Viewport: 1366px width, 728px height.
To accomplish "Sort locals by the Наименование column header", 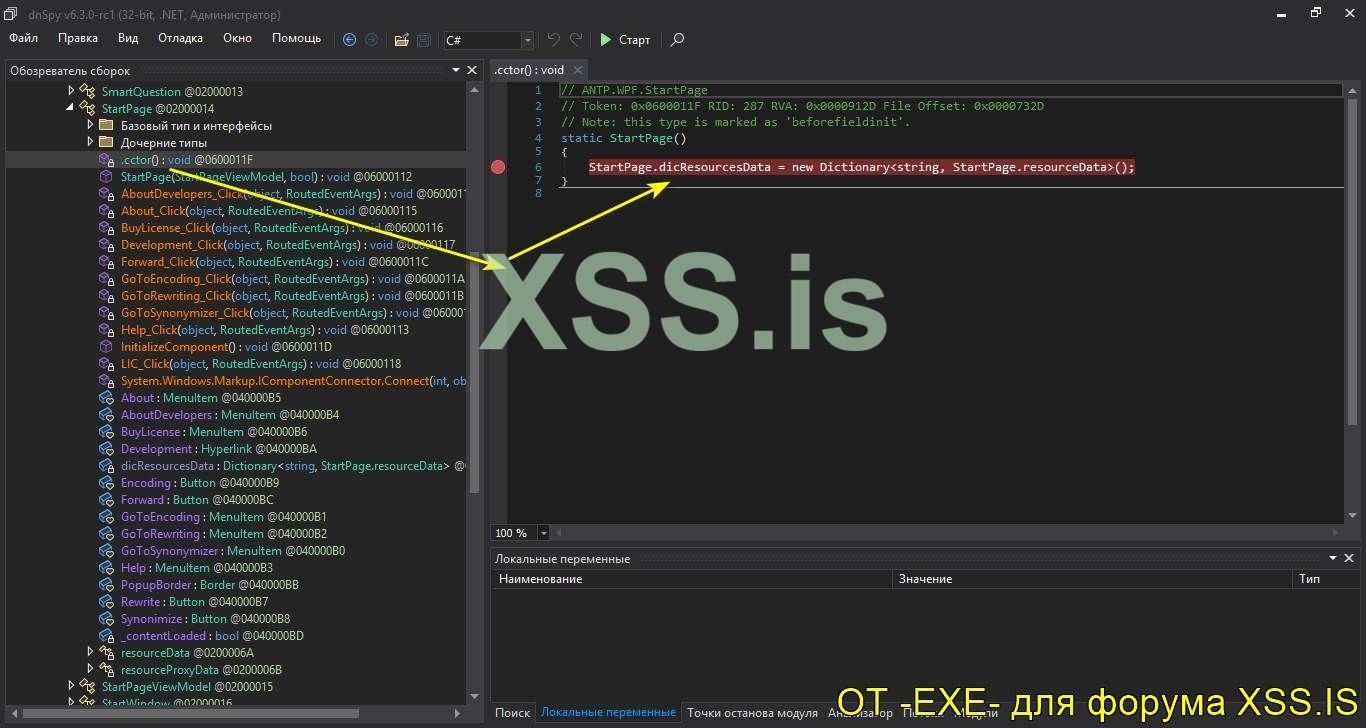I will [691, 579].
